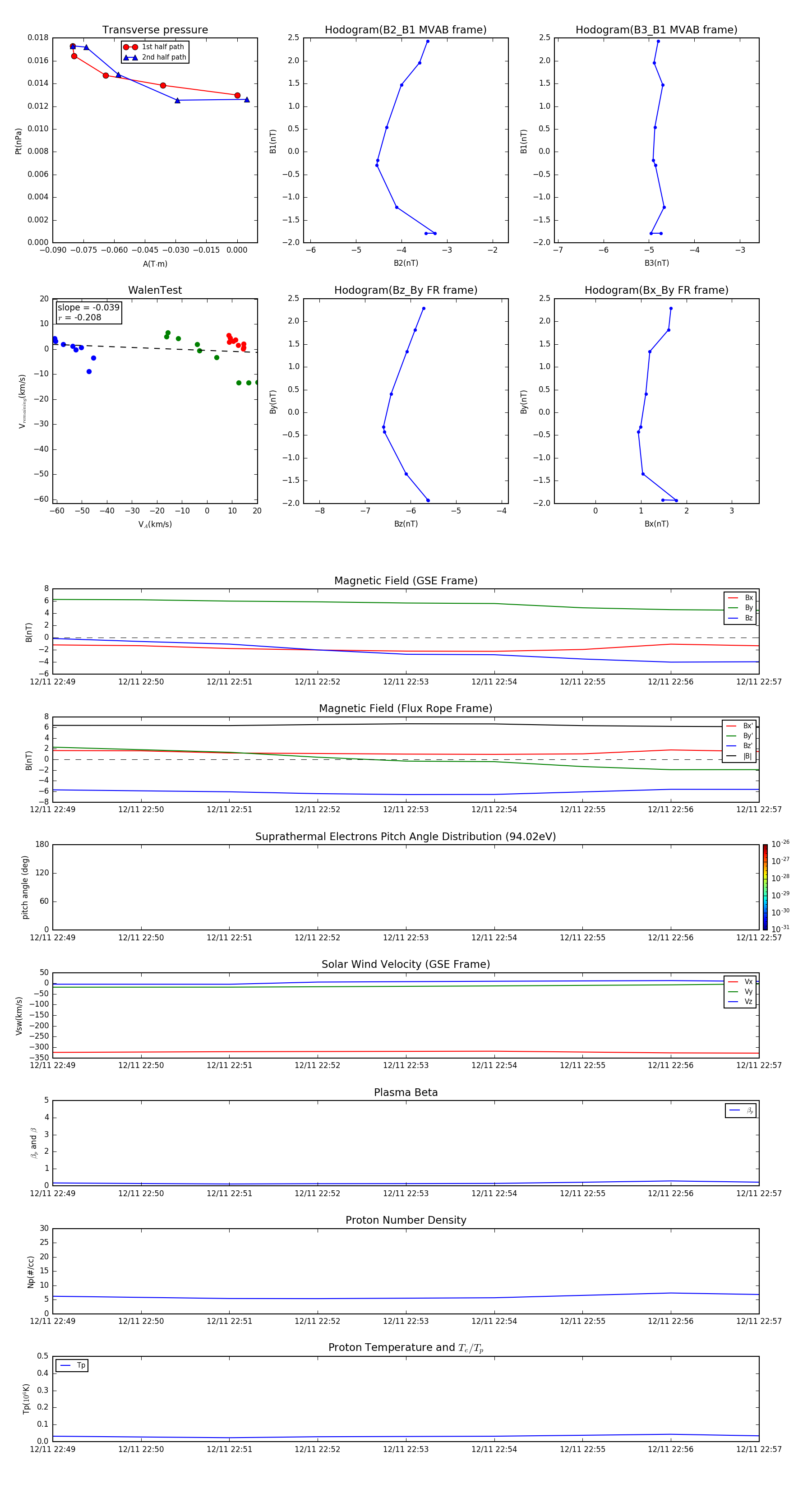Click the "Pt(nPa)" y-axis label
Screen dimensions: 812x1489
18,141
